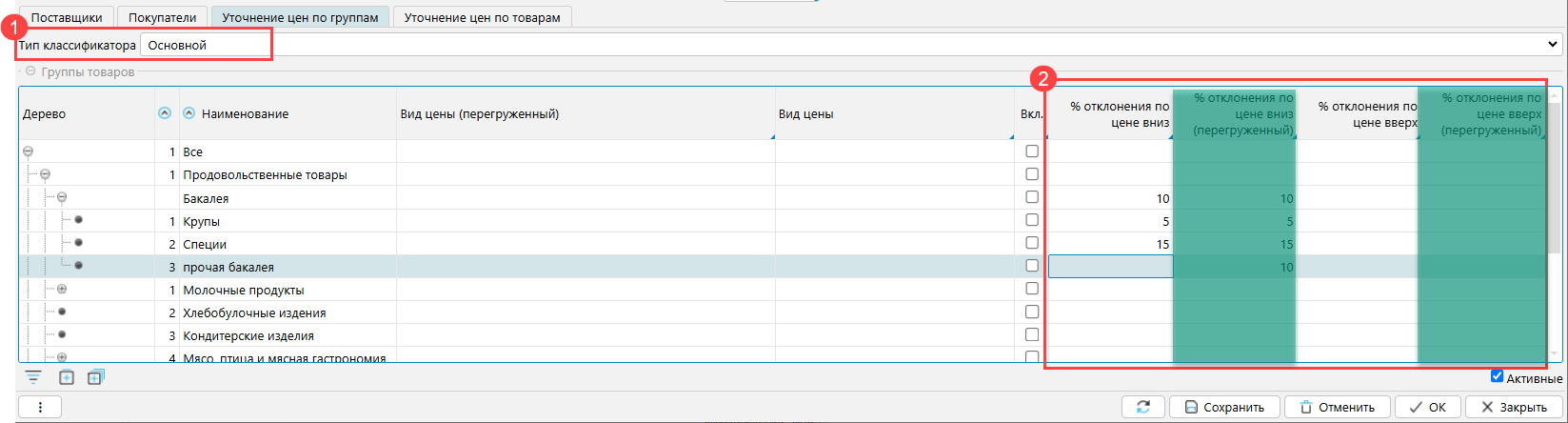Collapse the Группы товаров section header
Screen dimensions: 1568x423
point(30,71)
